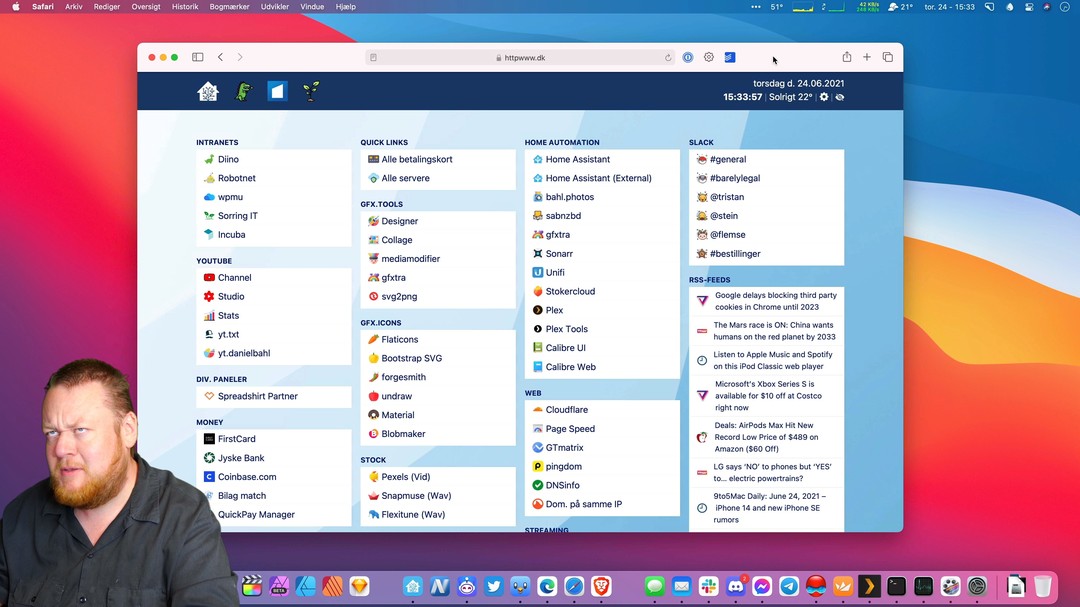Open the page settings gear in header
The image size is (1080, 607).
[824, 97]
